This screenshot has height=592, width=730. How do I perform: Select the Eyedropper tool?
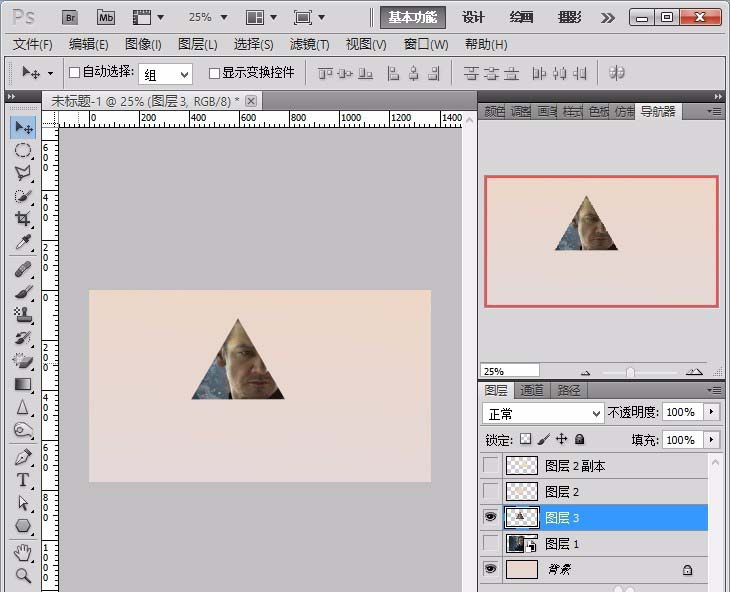pos(22,243)
